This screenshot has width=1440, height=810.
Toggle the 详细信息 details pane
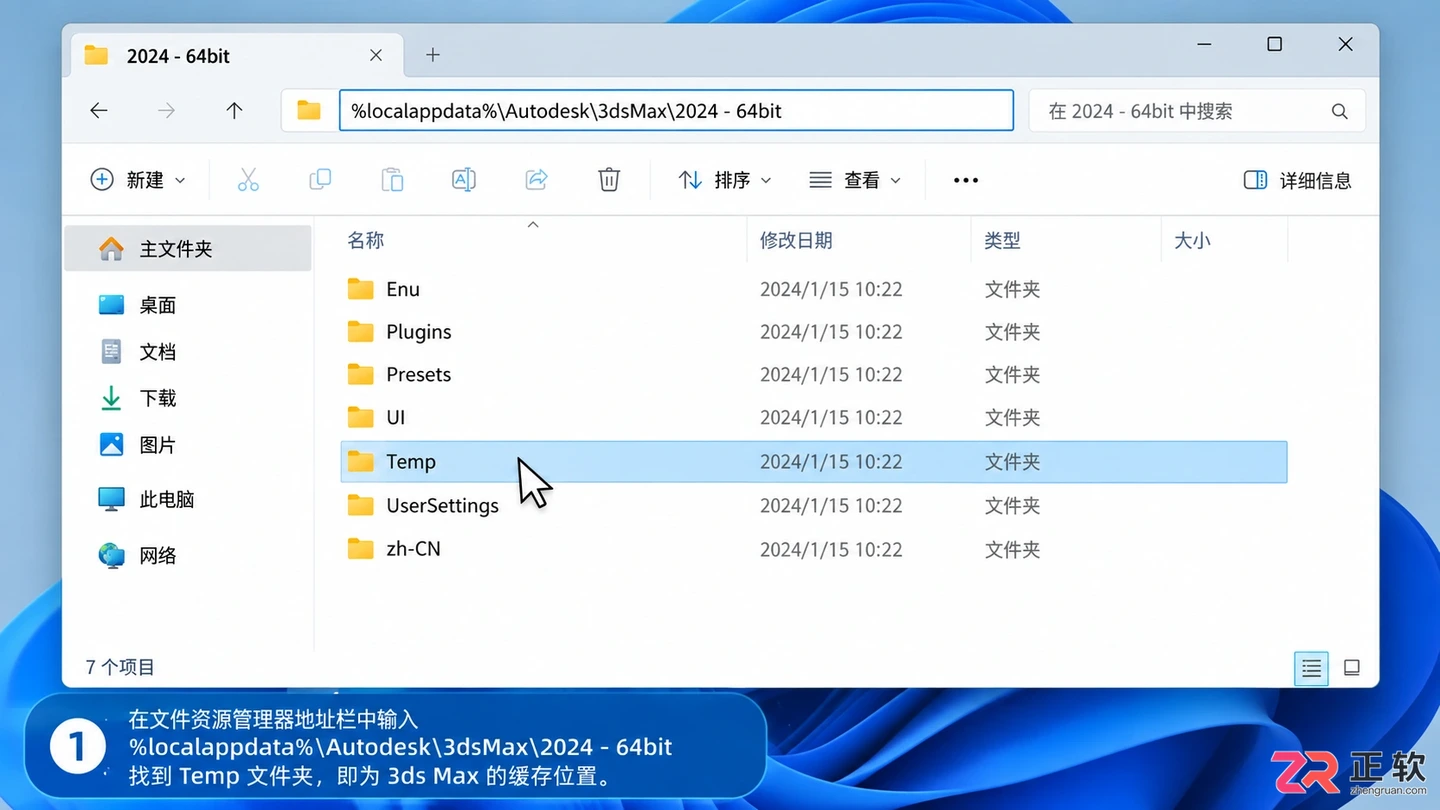(1297, 180)
